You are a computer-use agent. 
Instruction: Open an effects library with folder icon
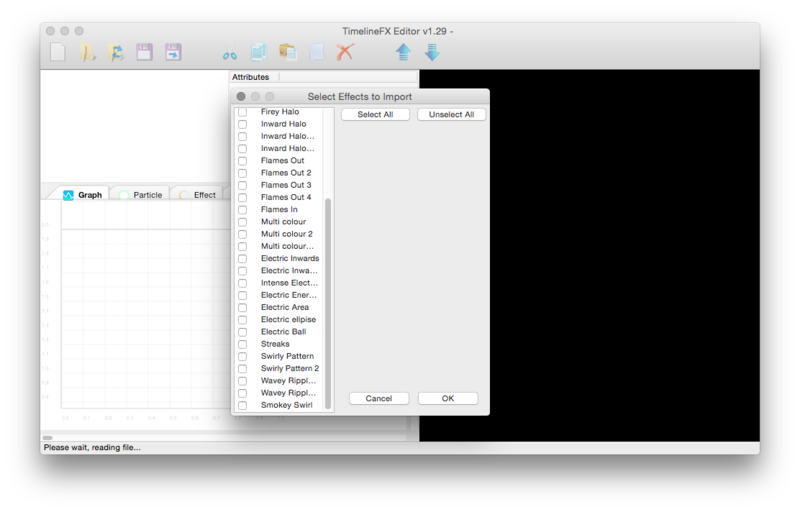(x=87, y=52)
